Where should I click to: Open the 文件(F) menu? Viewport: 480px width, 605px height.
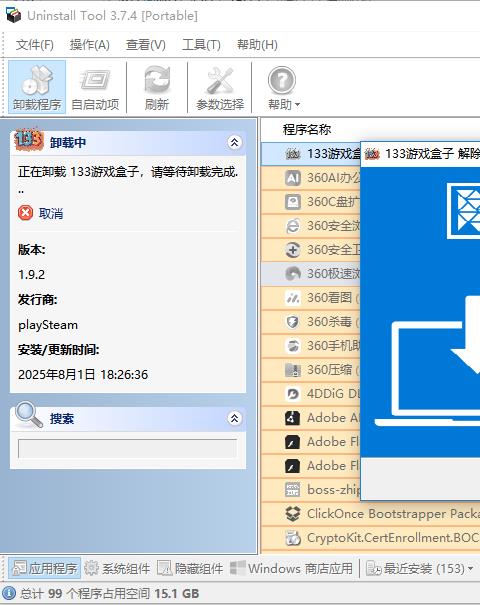click(34, 45)
